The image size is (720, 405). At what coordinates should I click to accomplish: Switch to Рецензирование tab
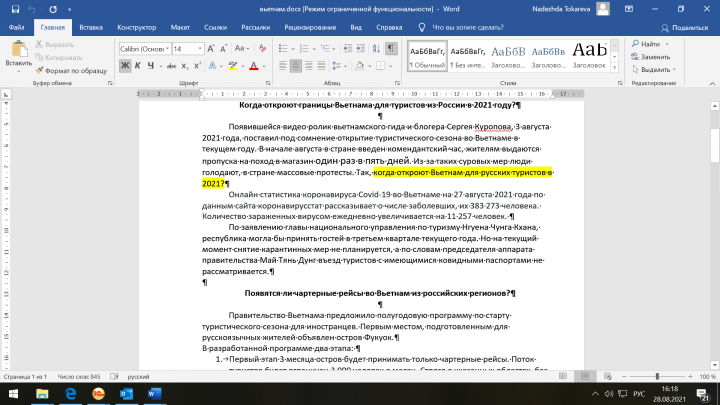pos(310,28)
